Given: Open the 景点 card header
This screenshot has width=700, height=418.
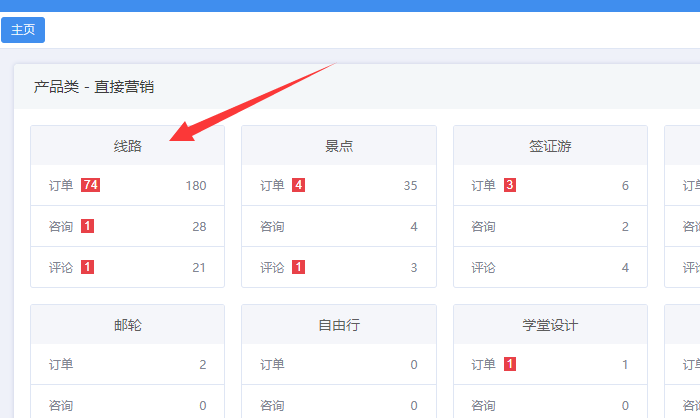Looking at the screenshot, I should (x=339, y=146).
